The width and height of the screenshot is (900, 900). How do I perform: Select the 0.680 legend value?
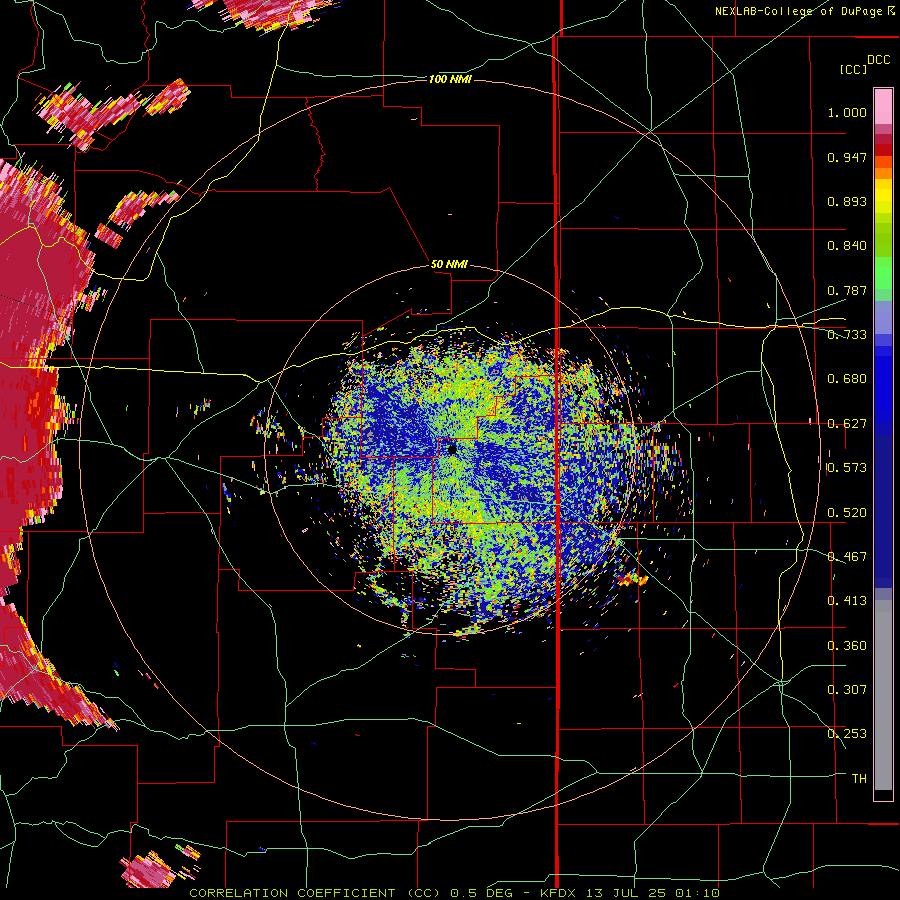tap(847, 379)
